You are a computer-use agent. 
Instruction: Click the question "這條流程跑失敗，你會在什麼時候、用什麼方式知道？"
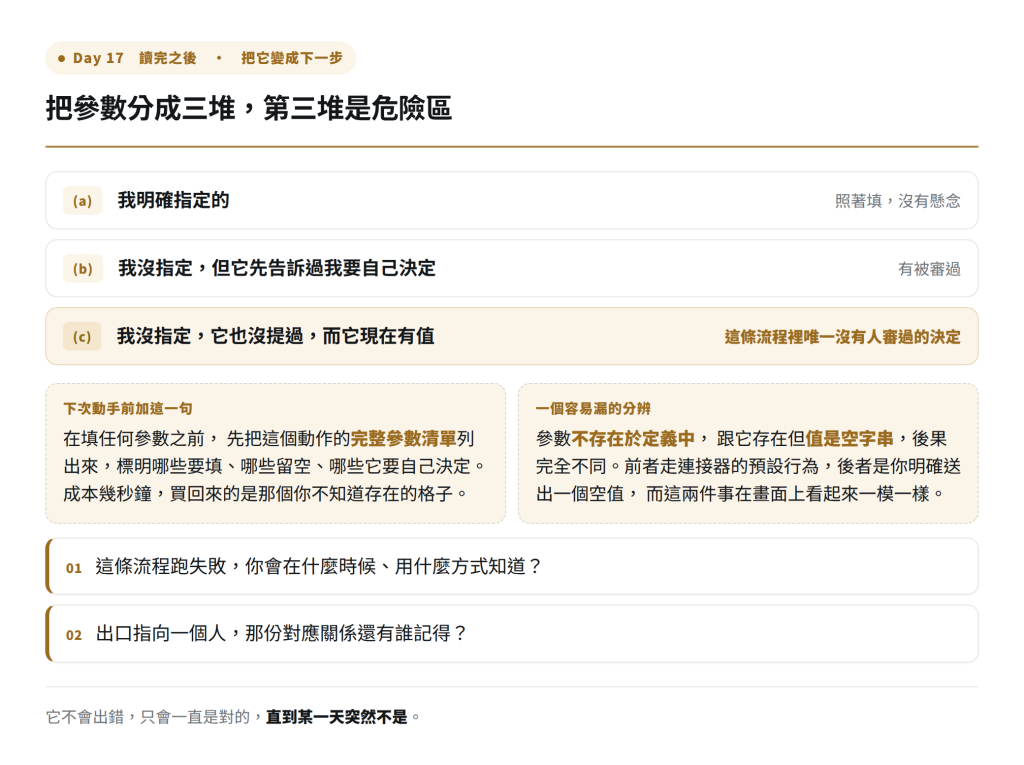(x=319, y=566)
